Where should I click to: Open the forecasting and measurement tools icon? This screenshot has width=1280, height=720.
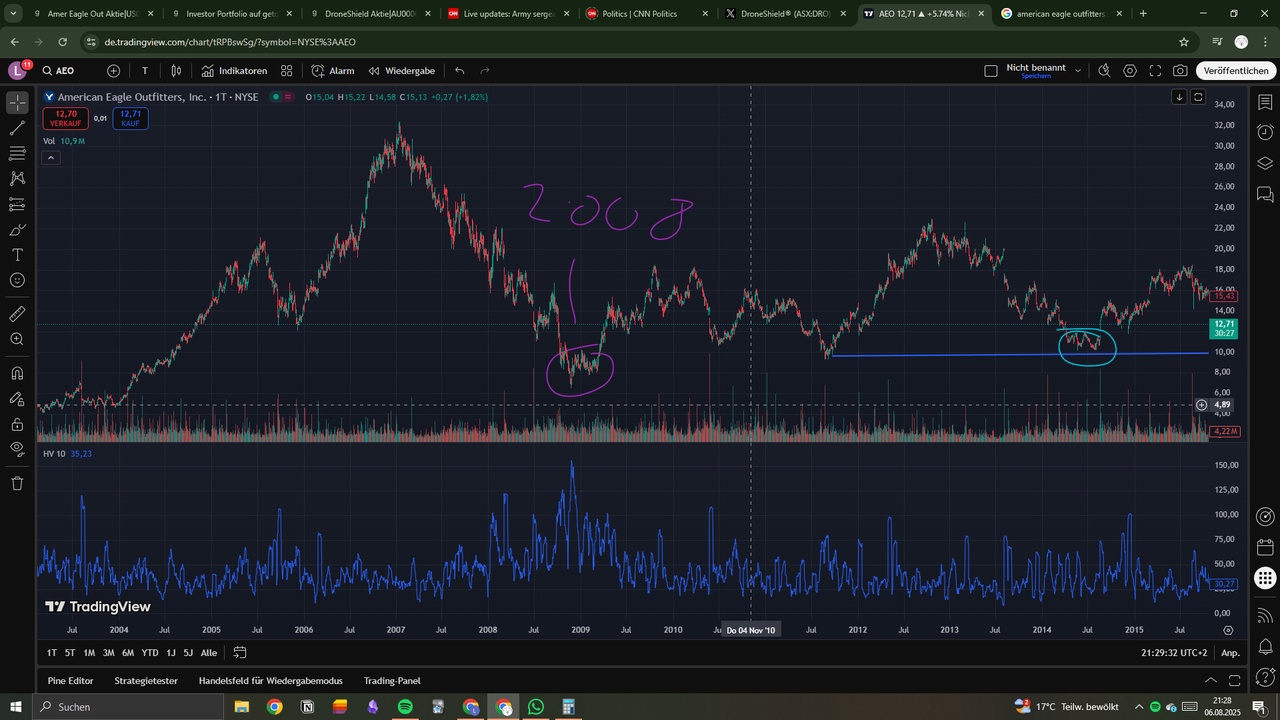[17, 204]
